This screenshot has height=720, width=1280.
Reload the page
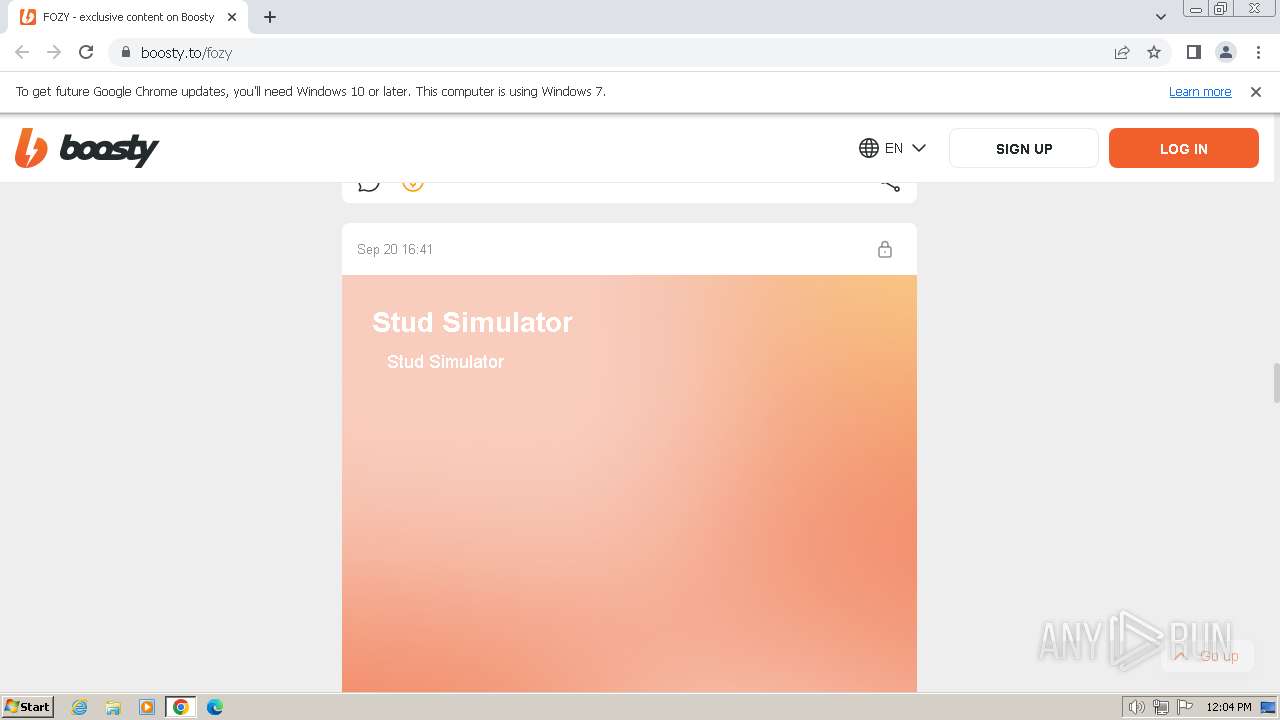86,52
